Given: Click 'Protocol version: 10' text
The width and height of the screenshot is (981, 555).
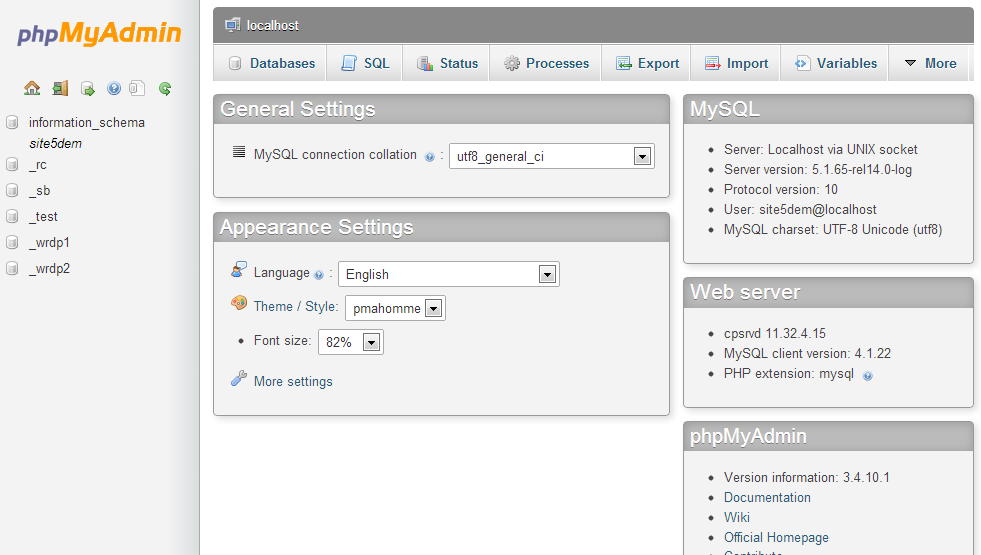Looking at the screenshot, I should pyautogui.click(x=781, y=190).
